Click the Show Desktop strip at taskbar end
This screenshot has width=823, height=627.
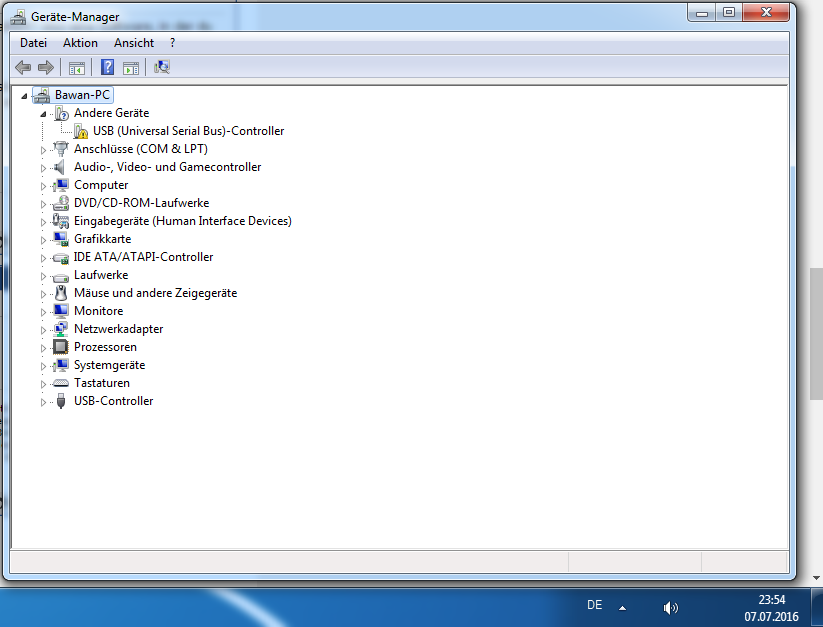[x=818, y=608]
